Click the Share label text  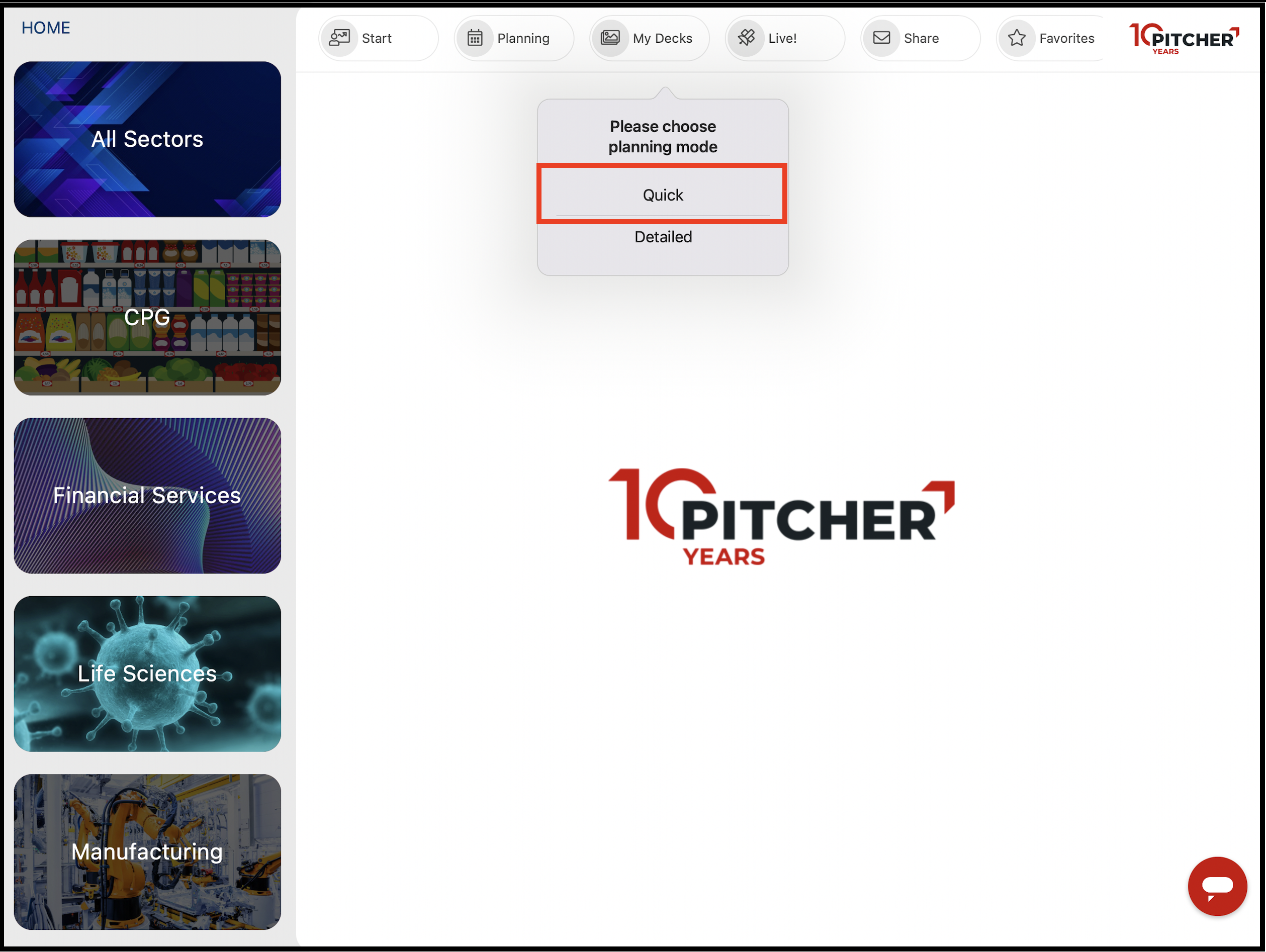click(x=921, y=38)
